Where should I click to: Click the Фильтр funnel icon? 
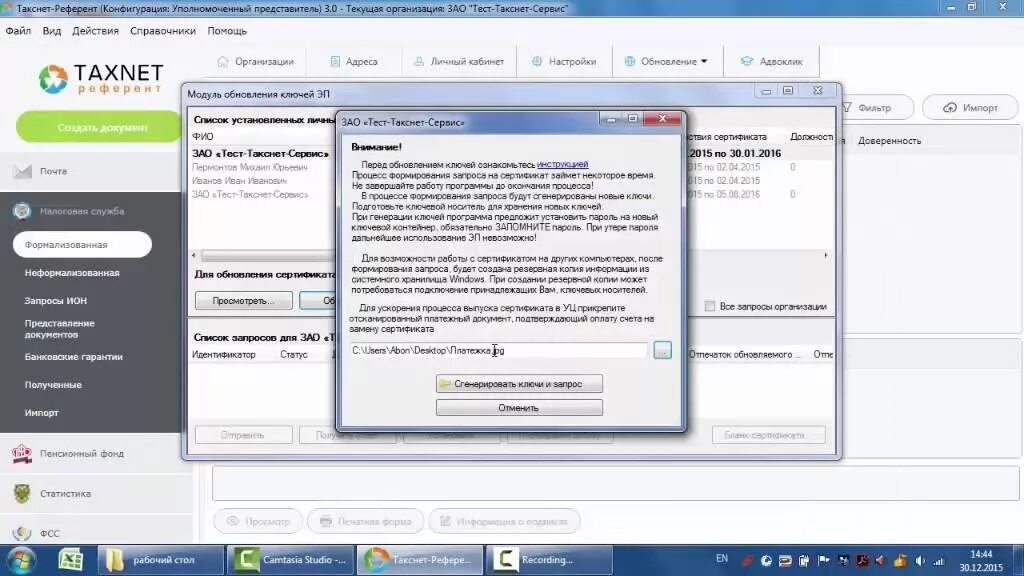[x=847, y=108]
